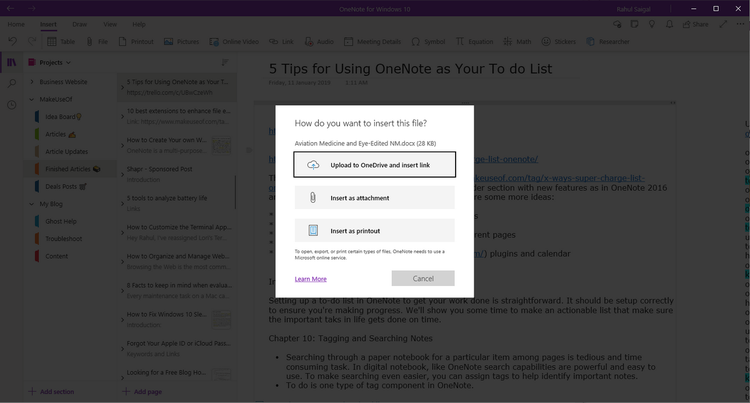Click the lightbulb Tell Me icon
The height and width of the screenshot is (403, 750).
point(651,24)
